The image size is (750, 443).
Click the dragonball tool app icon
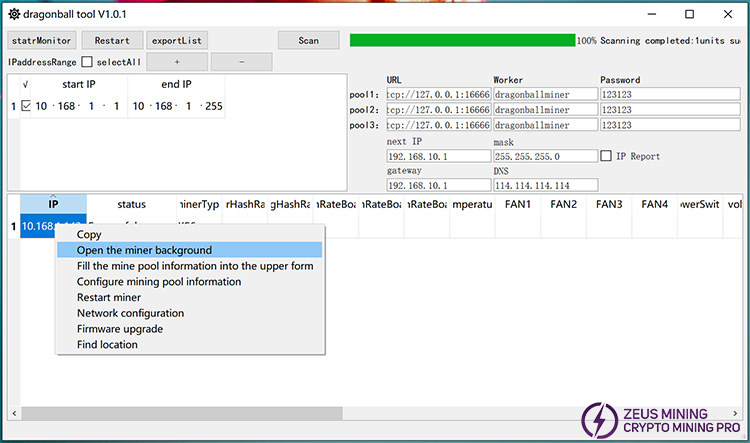13,14
